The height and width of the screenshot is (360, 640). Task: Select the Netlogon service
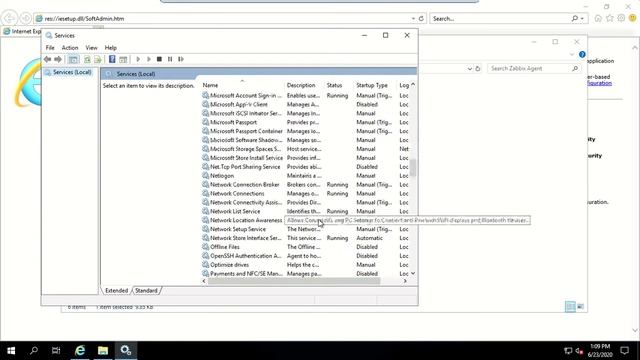(305, 176)
